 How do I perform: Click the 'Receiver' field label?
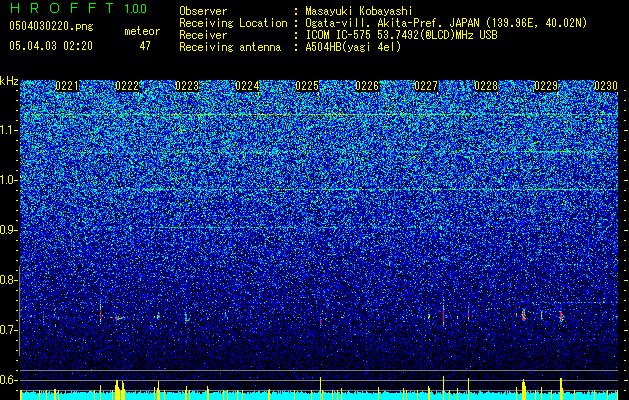203,35
